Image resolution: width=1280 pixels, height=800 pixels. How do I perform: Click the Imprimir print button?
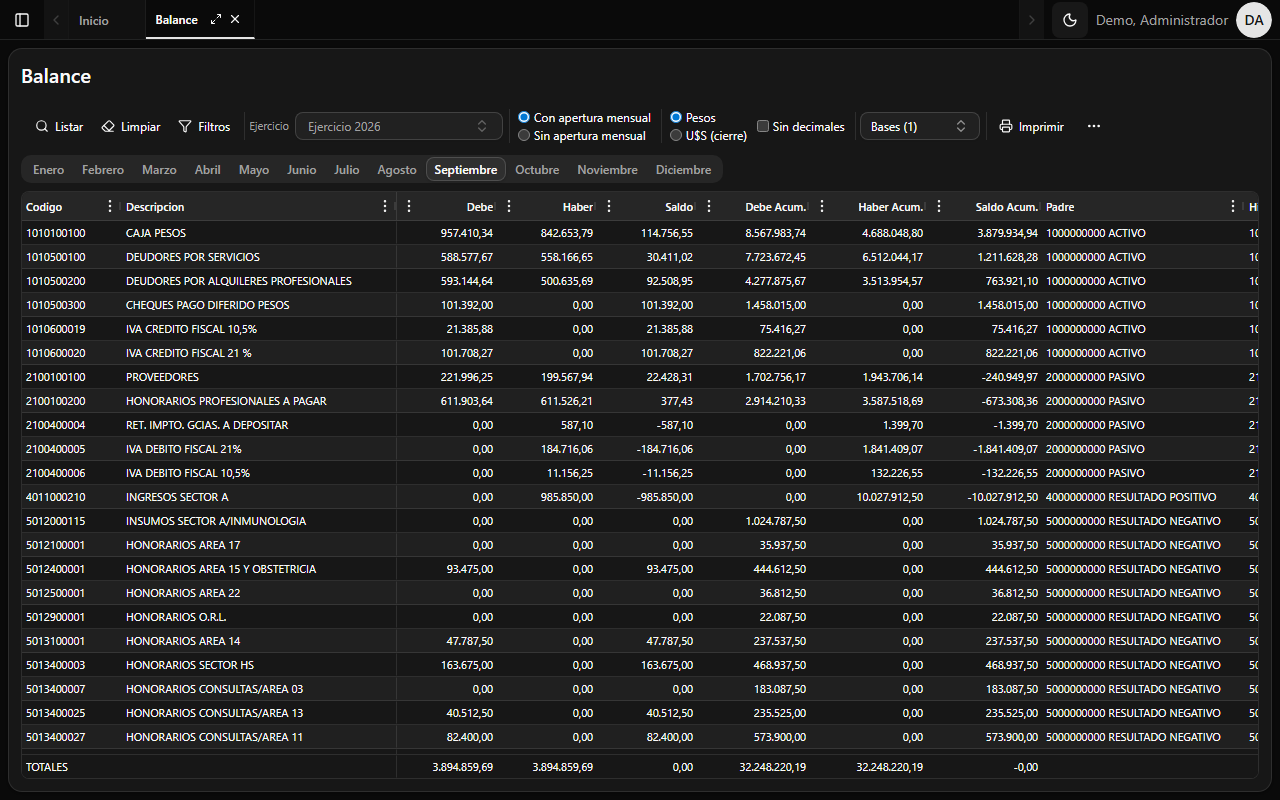tap(1032, 127)
